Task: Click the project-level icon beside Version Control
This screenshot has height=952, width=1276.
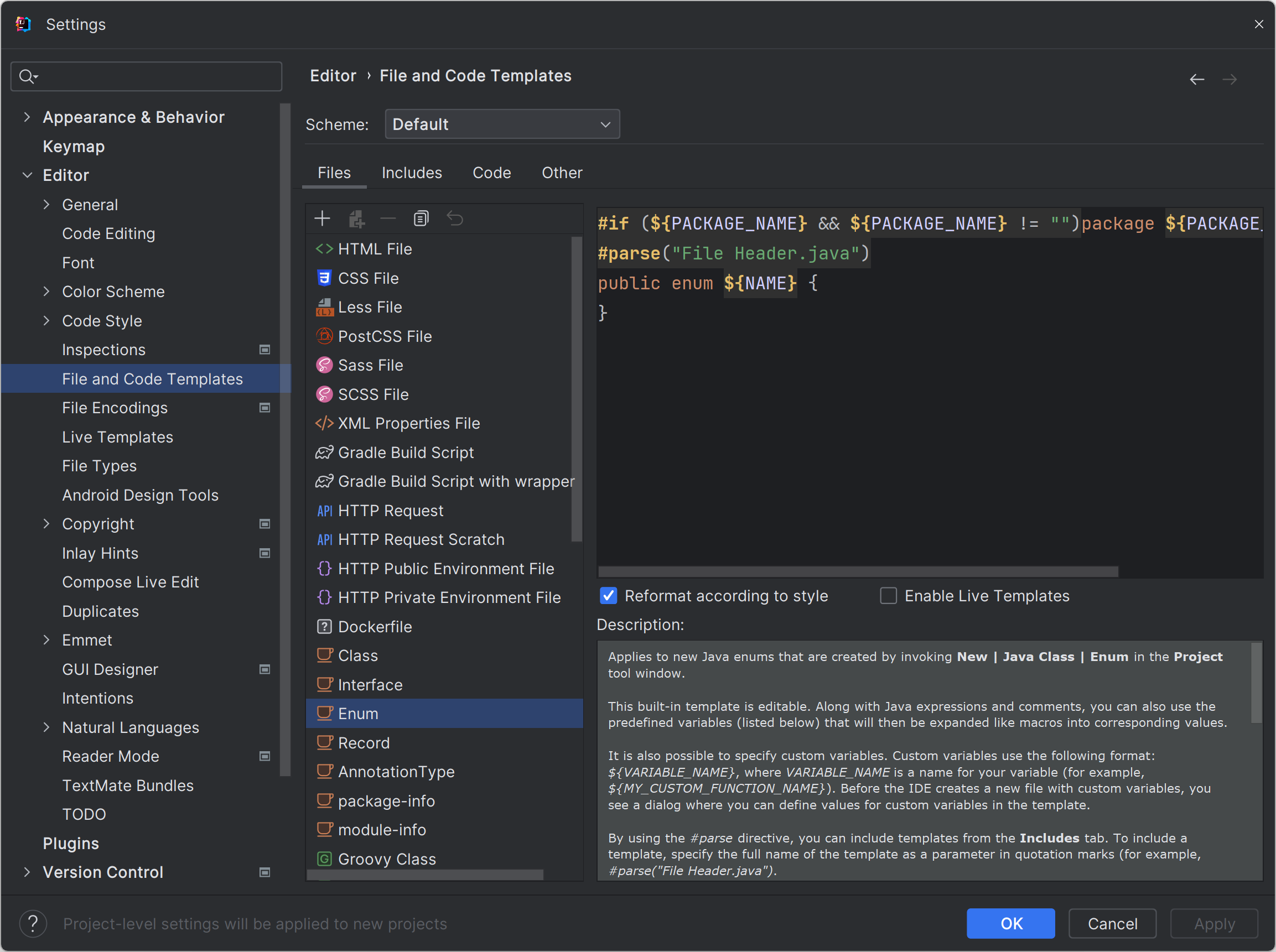Action: pyautogui.click(x=265, y=872)
